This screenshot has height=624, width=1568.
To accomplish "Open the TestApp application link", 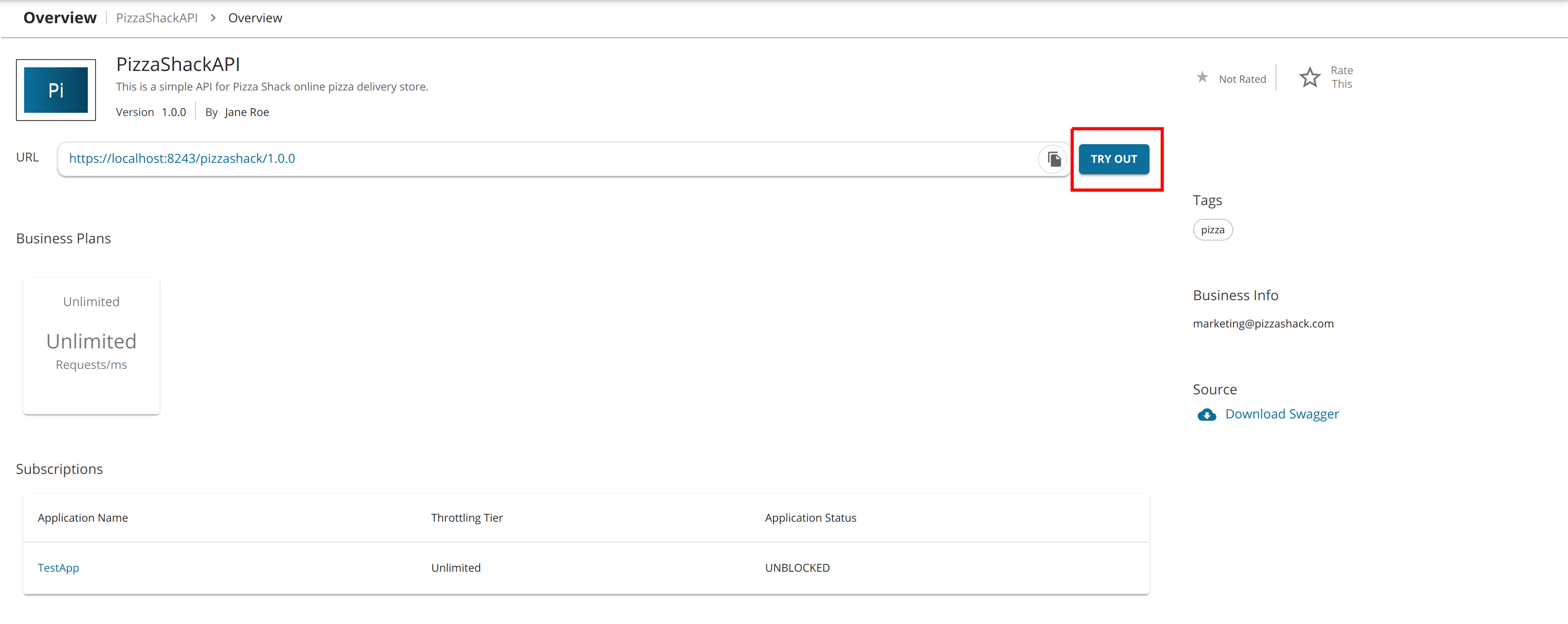I will pyautogui.click(x=58, y=568).
